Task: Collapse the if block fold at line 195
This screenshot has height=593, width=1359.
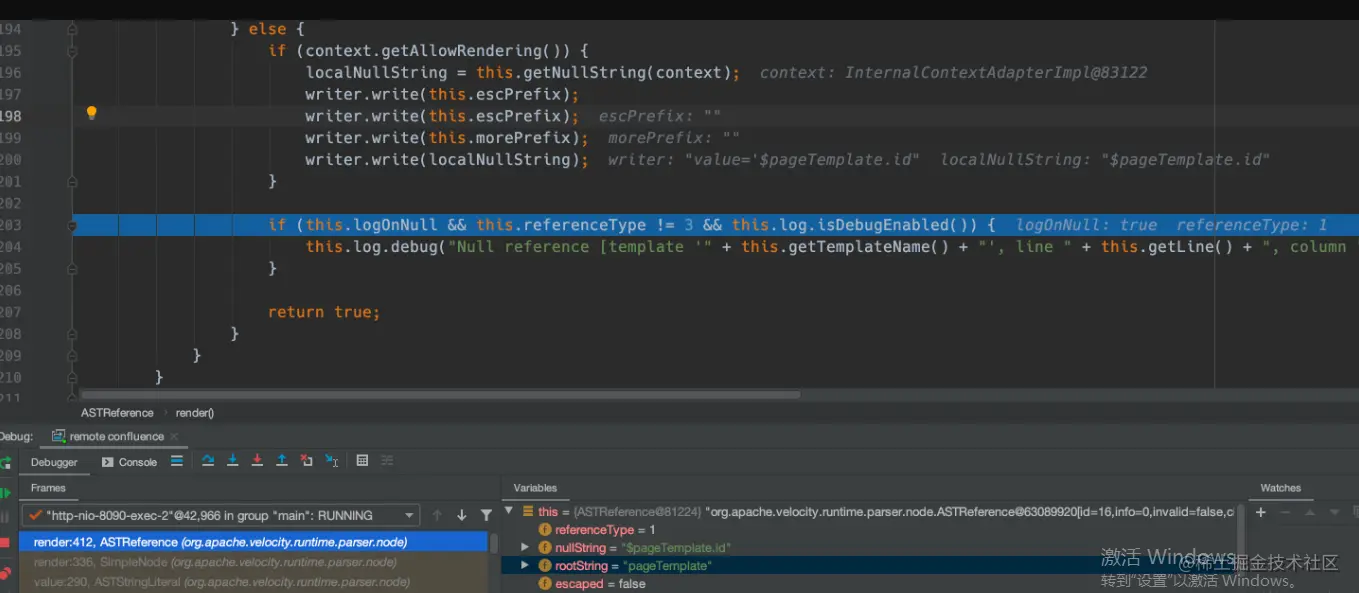Action: click(x=72, y=51)
